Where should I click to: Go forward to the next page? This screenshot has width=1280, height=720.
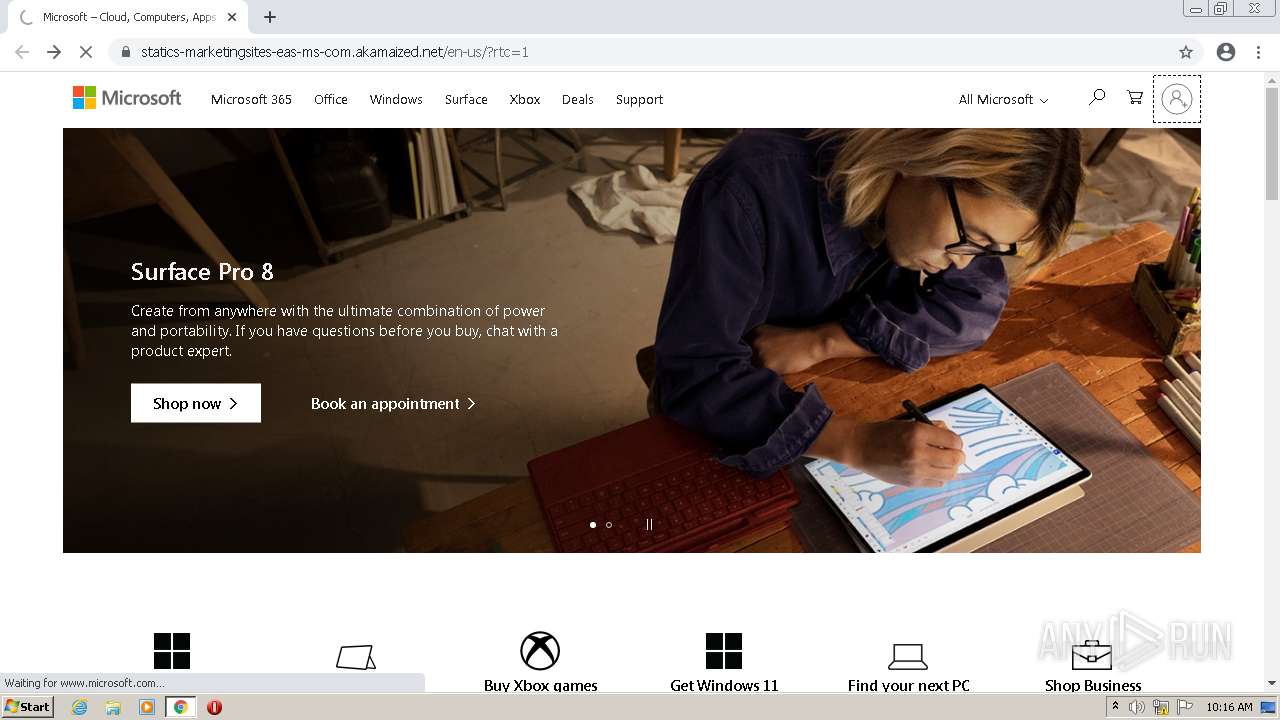[x=54, y=52]
